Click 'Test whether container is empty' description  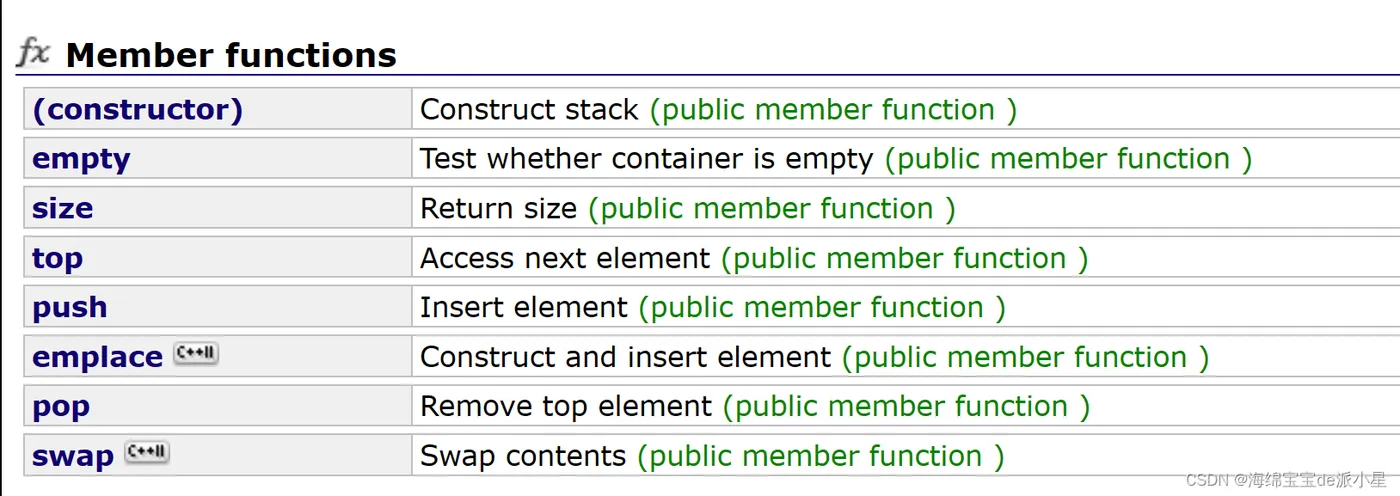(x=646, y=159)
